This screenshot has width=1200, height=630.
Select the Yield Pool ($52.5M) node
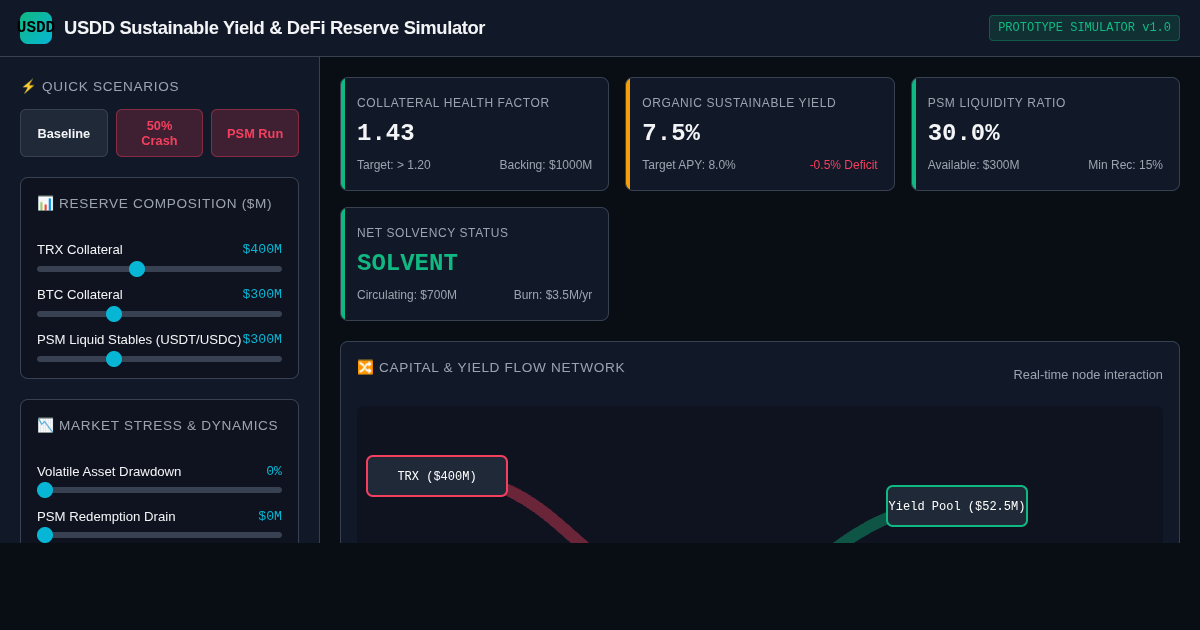pyautogui.click(x=957, y=506)
